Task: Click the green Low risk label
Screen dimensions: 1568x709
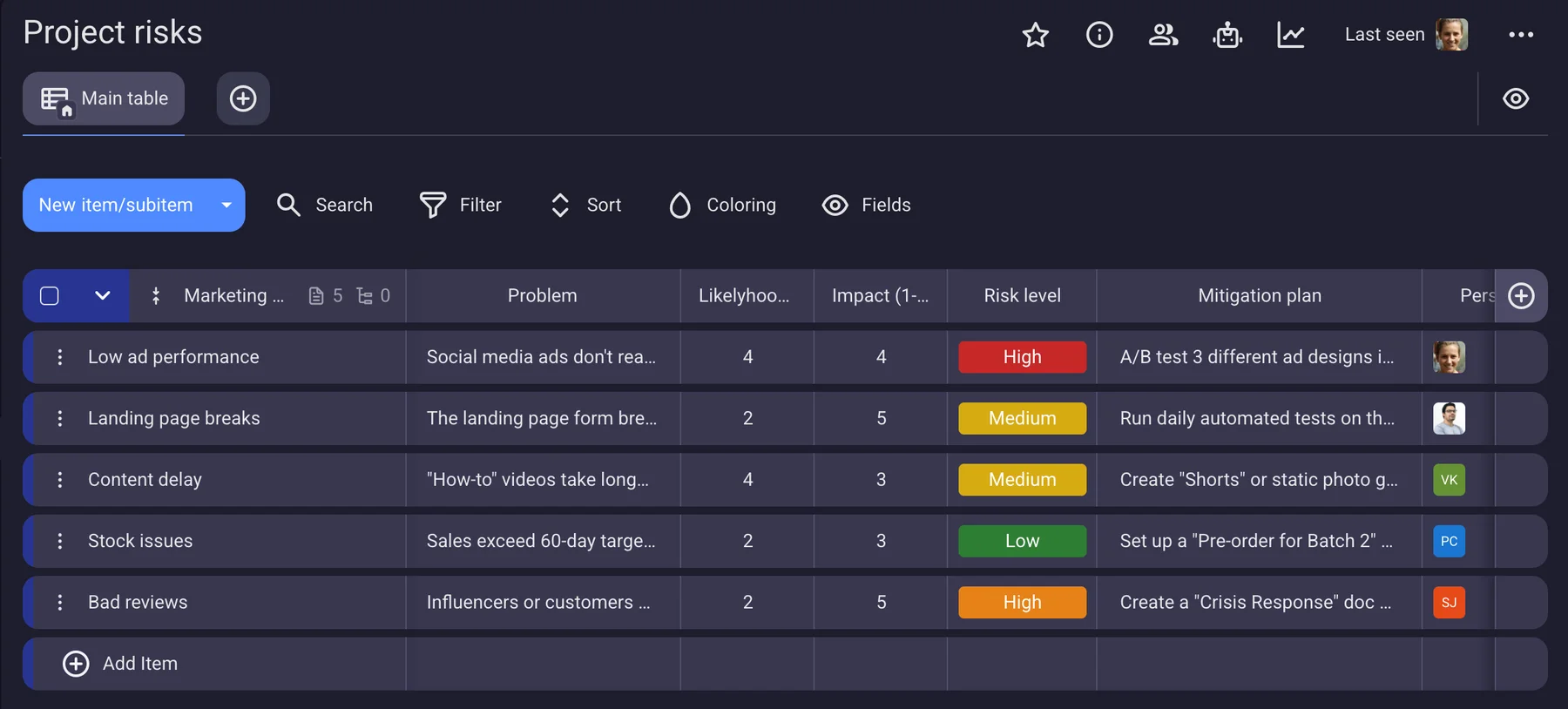Action: pos(1022,541)
